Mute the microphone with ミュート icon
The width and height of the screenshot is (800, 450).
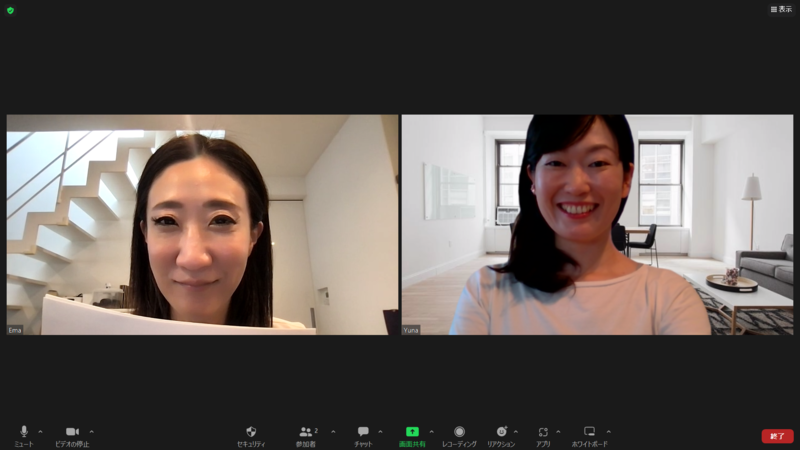tap(24, 432)
